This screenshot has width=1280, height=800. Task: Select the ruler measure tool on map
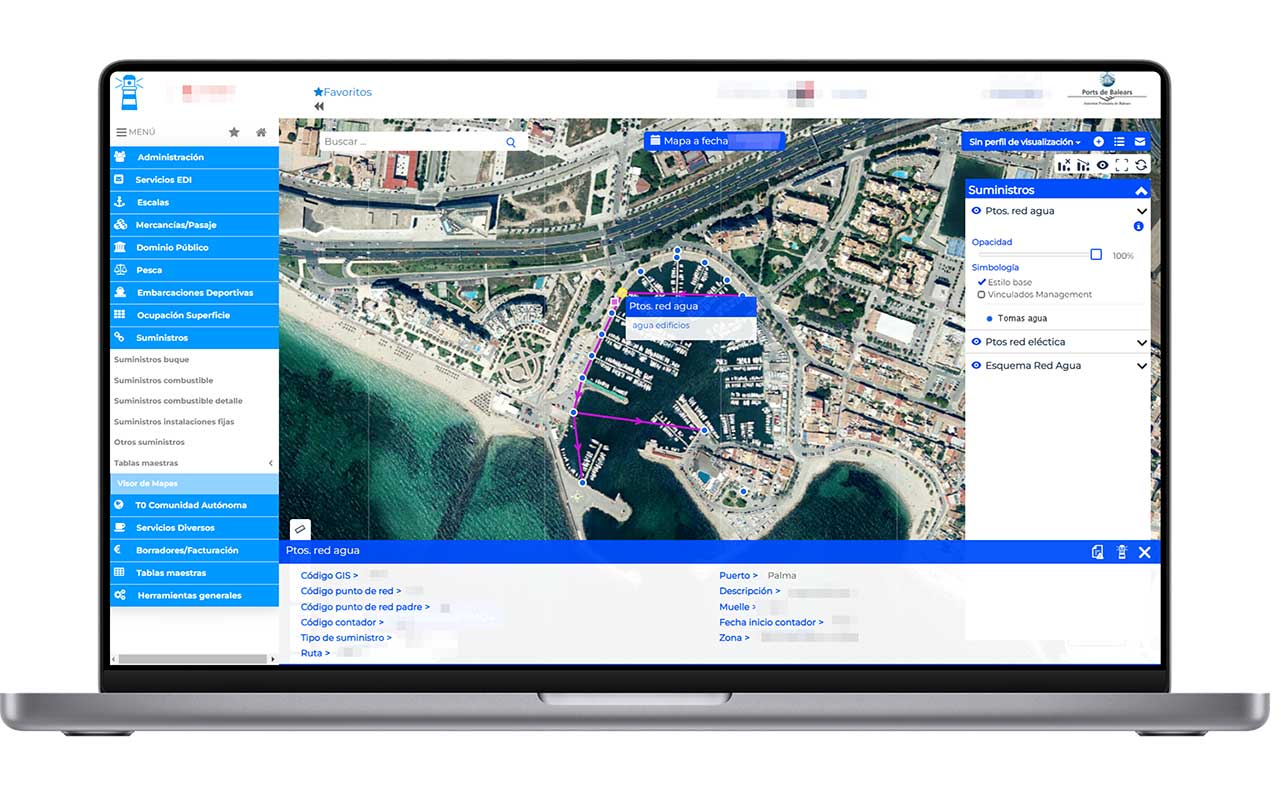(x=300, y=529)
